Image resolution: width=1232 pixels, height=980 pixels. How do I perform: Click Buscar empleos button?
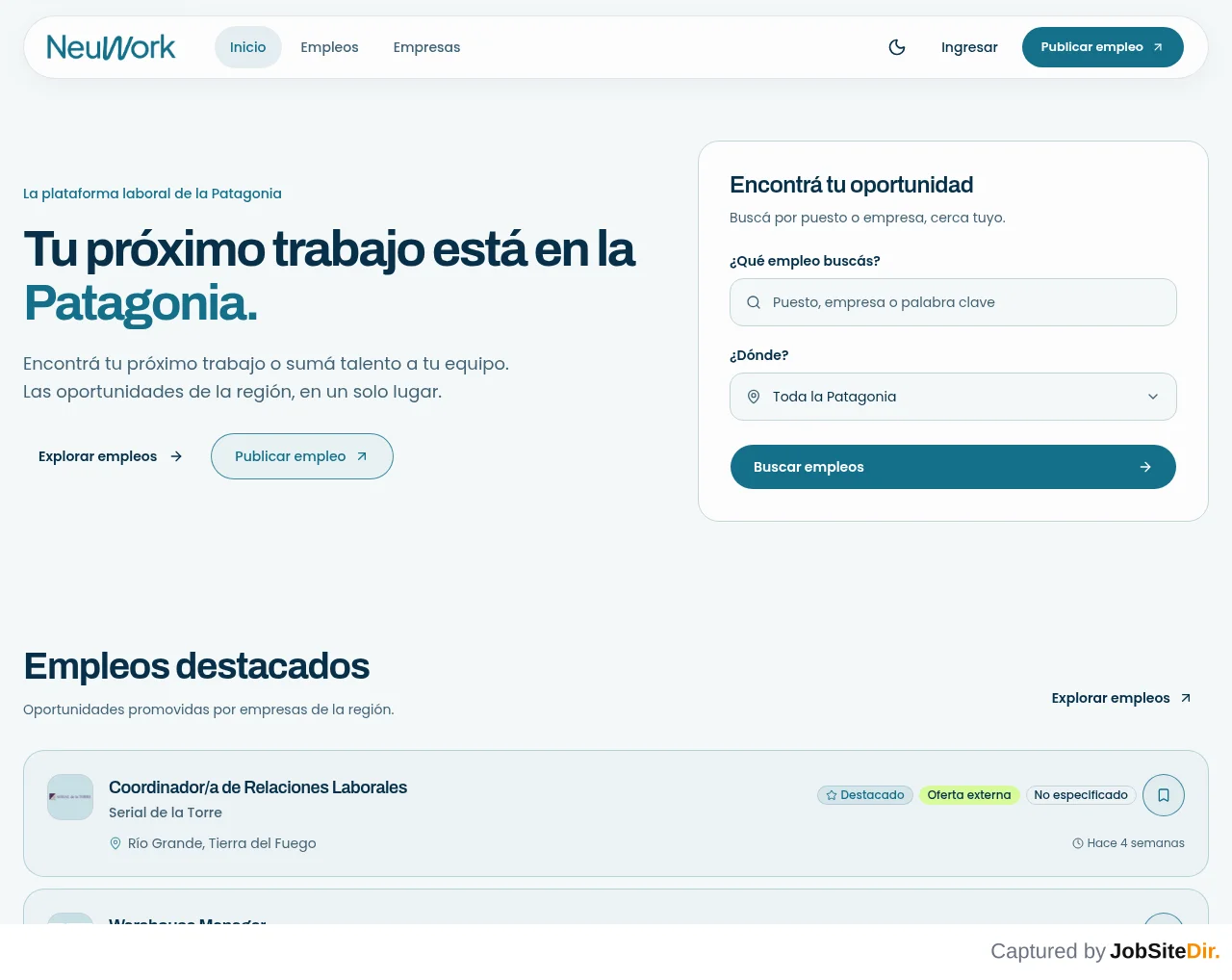click(x=953, y=467)
